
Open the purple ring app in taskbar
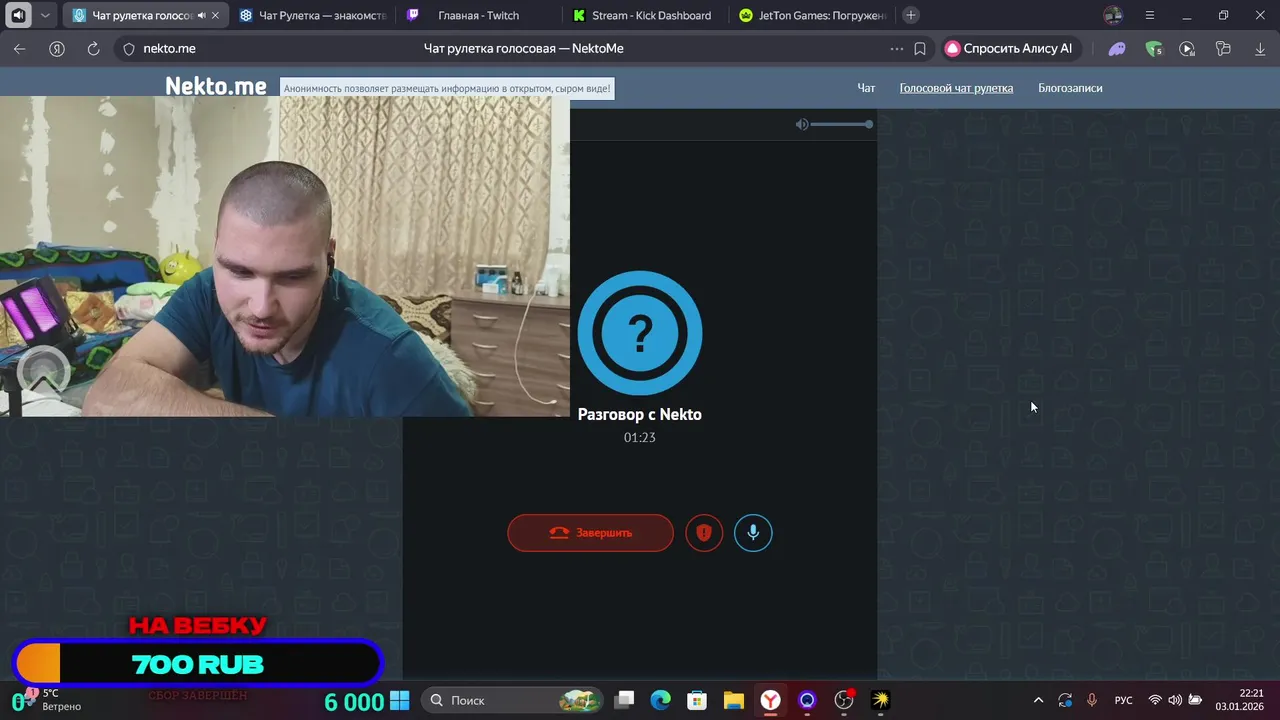807,700
